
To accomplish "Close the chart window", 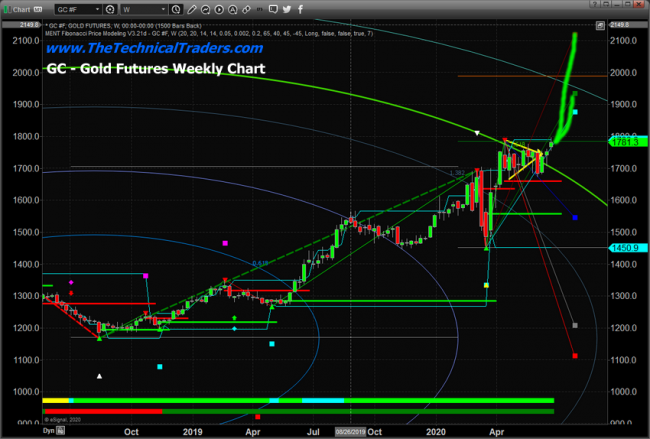I will click(638, 4).
